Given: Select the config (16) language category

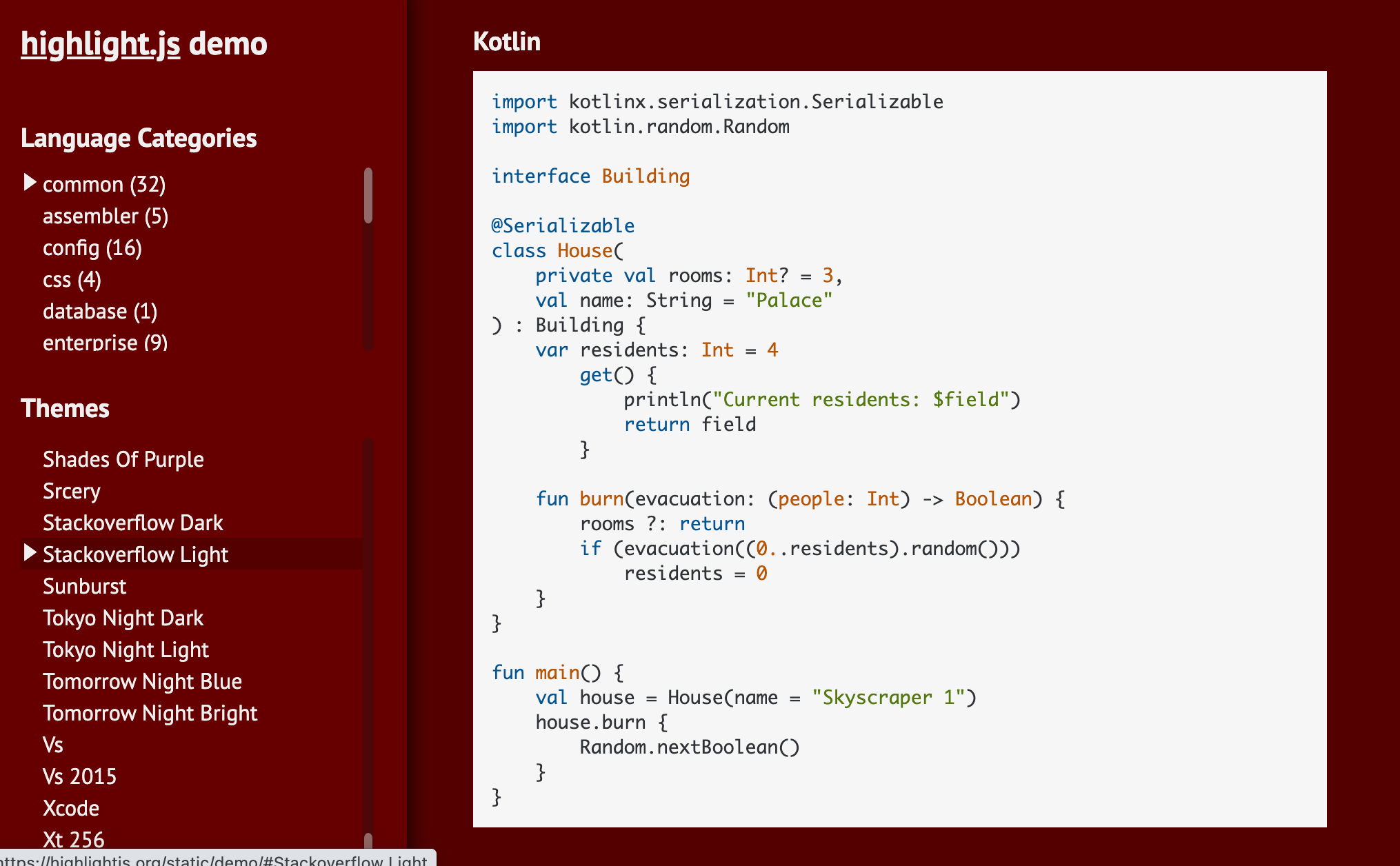Looking at the screenshot, I should click(92, 248).
